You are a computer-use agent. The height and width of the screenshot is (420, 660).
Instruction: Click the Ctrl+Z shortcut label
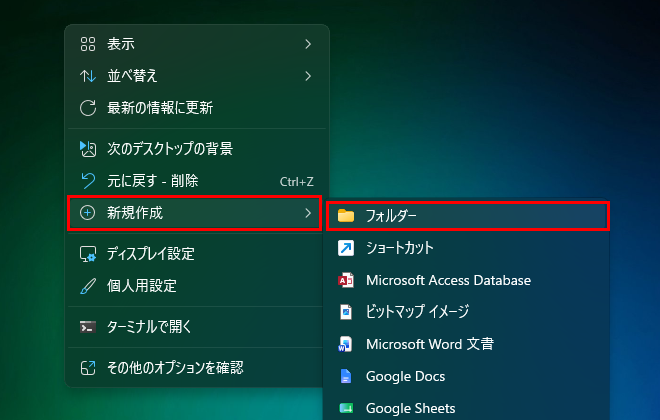pyautogui.click(x=297, y=181)
